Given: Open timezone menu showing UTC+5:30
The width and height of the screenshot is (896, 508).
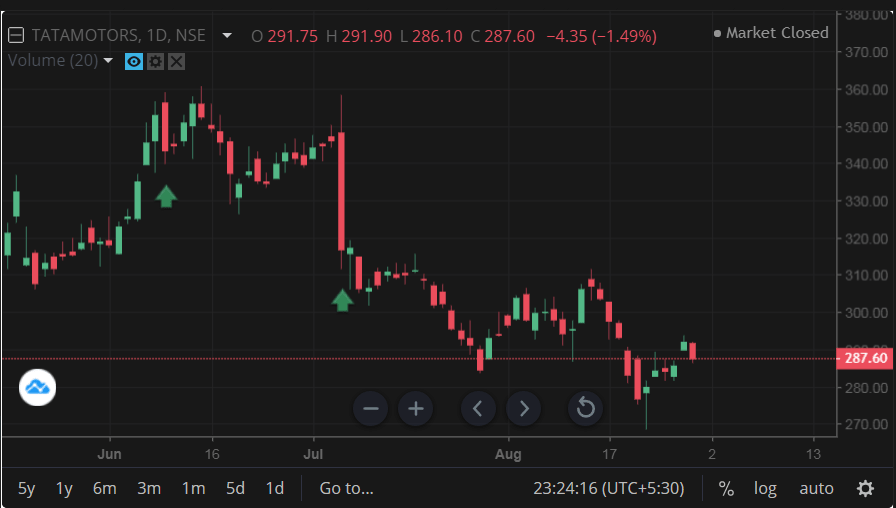Looking at the screenshot, I should (610, 489).
